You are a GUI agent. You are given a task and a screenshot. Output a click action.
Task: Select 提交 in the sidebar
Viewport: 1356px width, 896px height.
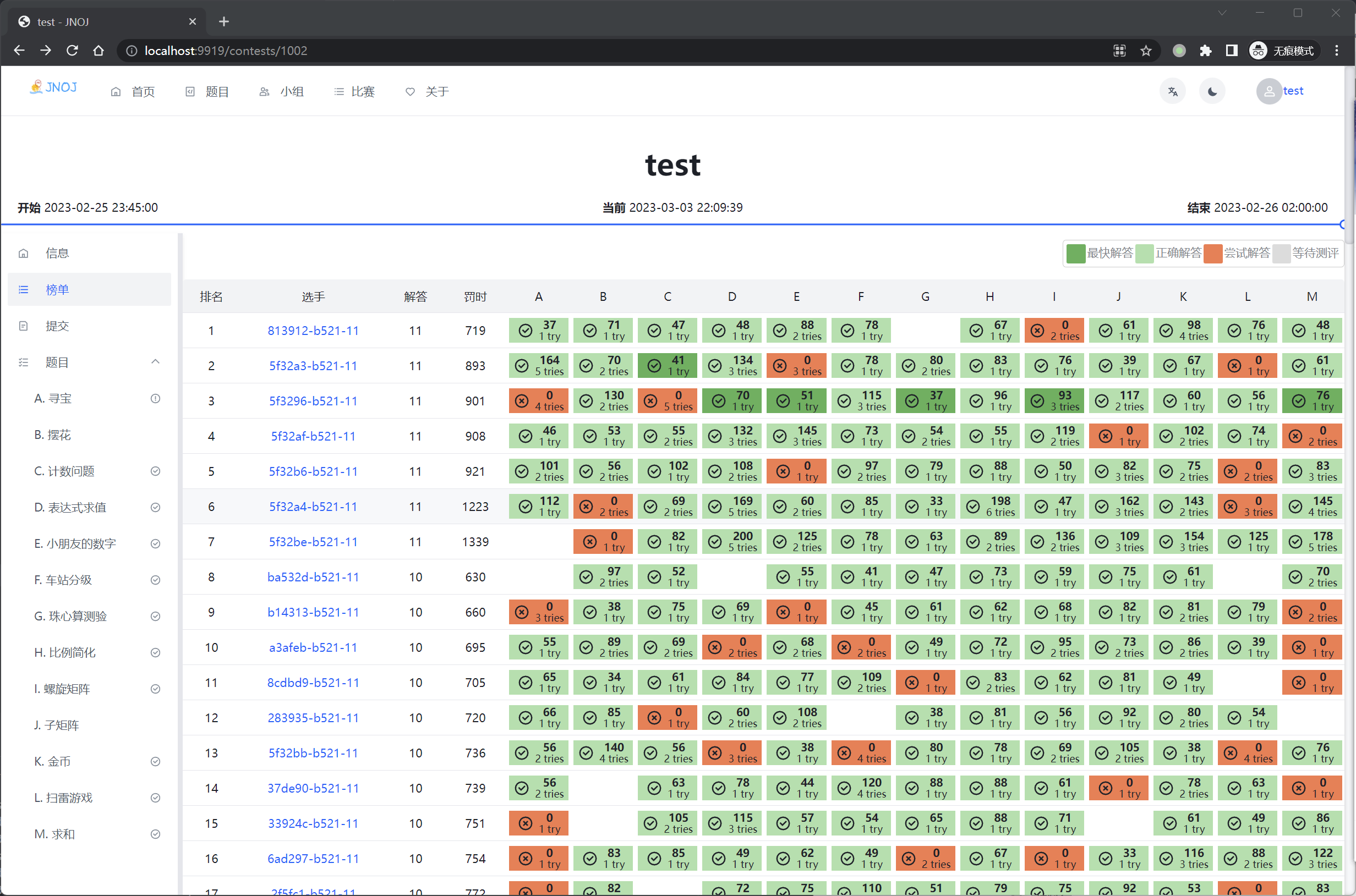(x=90, y=326)
